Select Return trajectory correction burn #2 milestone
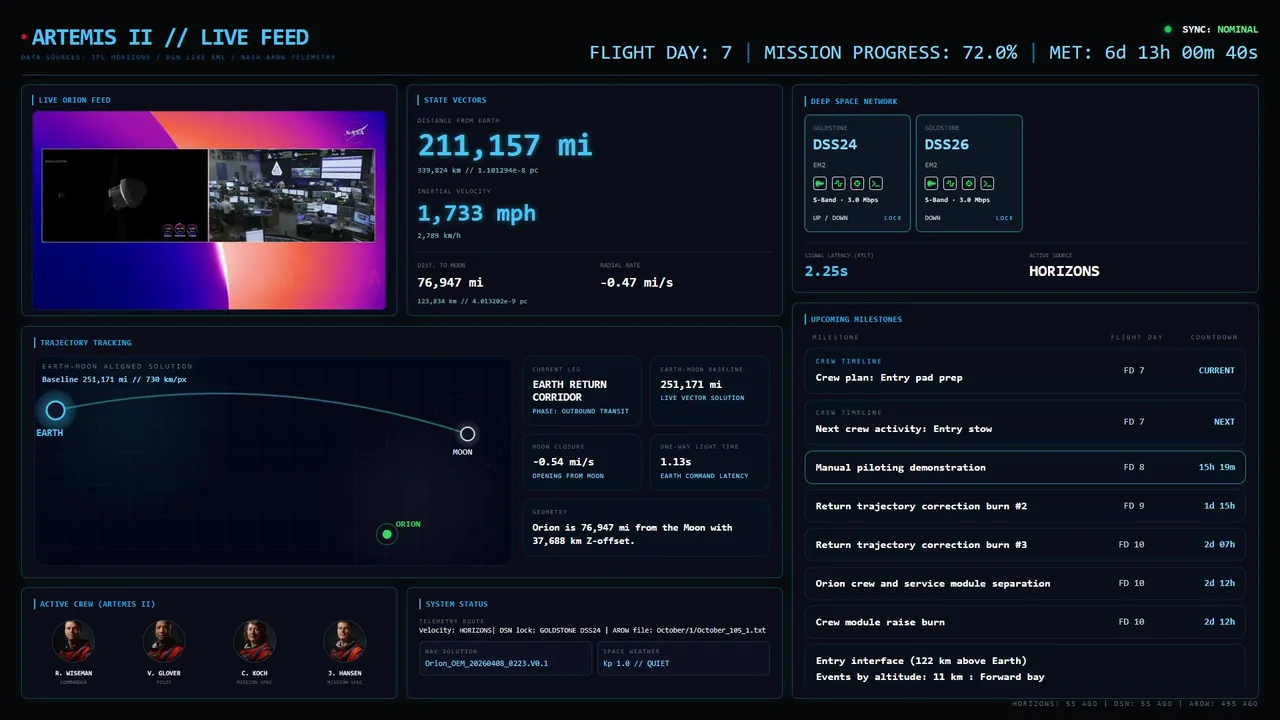This screenshot has width=1280, height=720. click(x=1025, y=506)
